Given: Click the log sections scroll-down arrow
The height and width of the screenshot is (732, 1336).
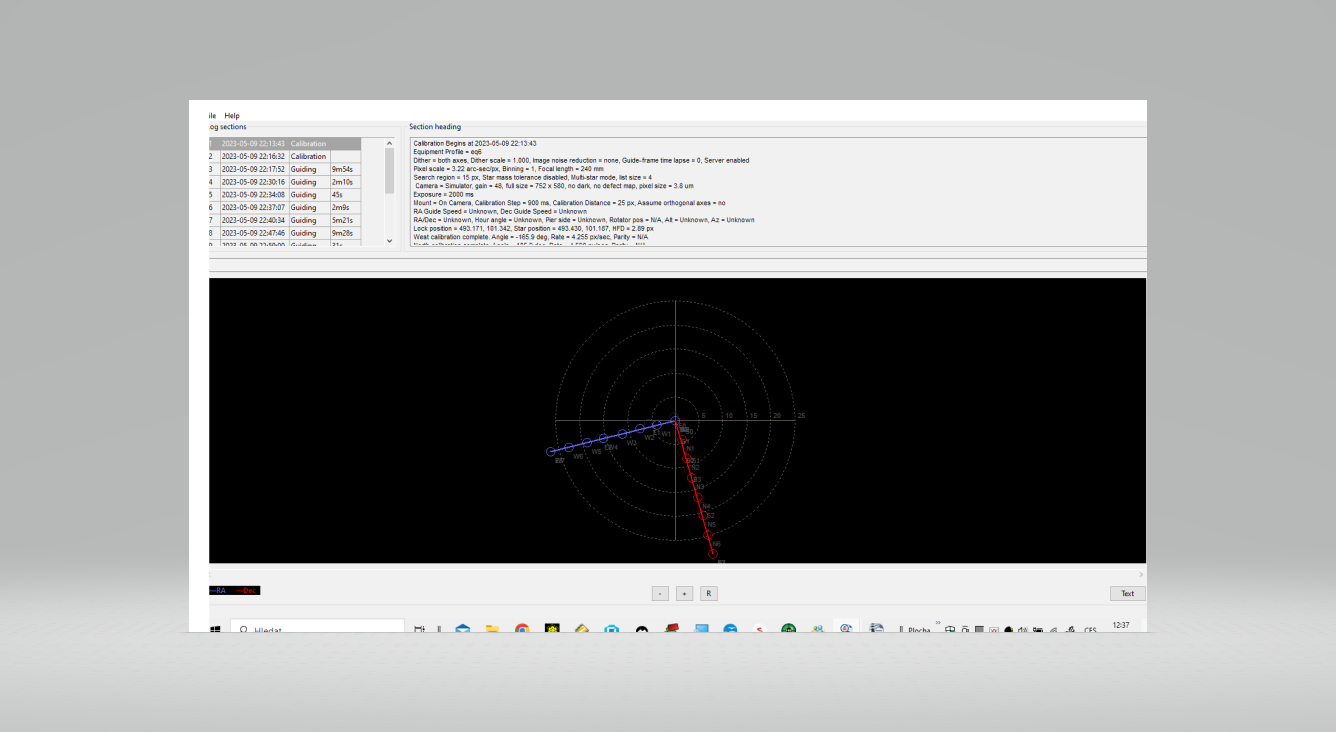Looking at the screenshot, I should [x=390, y=240].
